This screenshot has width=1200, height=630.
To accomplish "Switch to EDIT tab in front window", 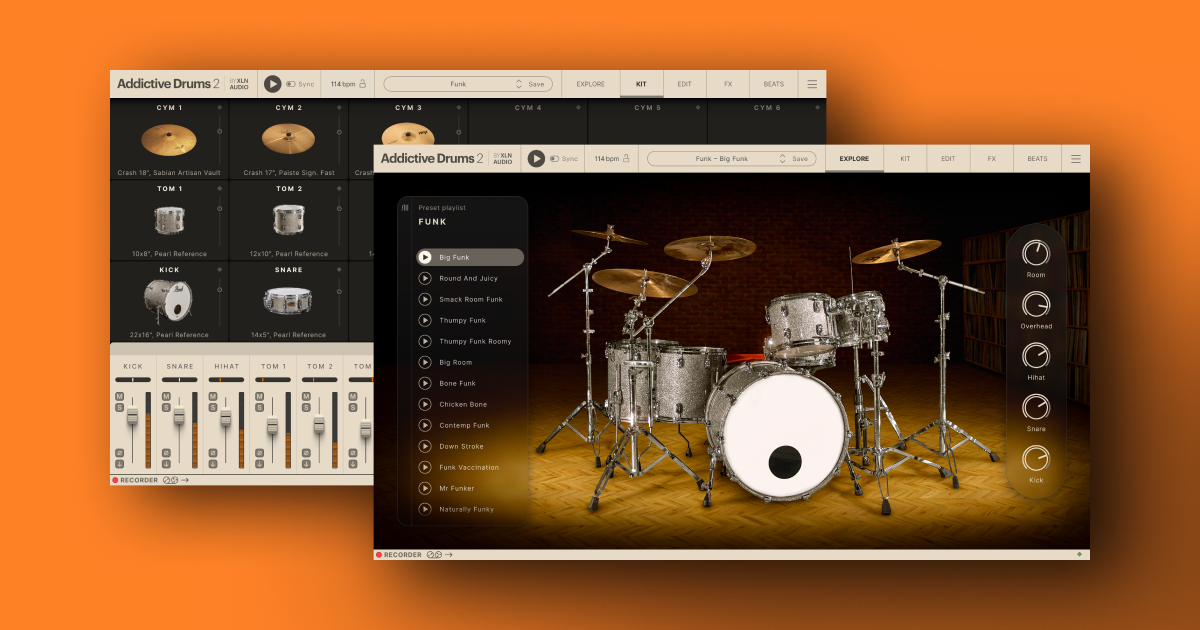I will pyautogui.click(x=948, y=158).
